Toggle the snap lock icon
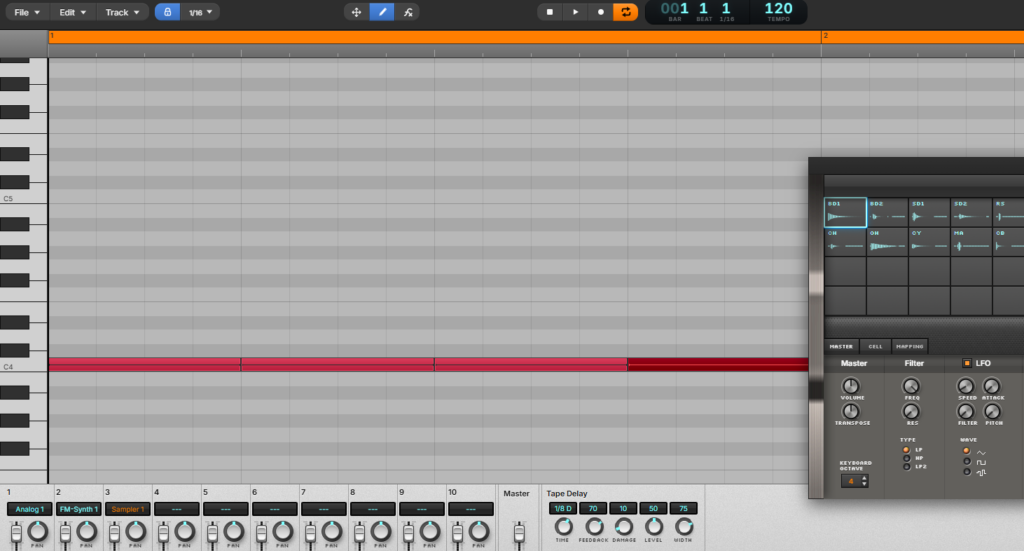 [x=167, y=12]
